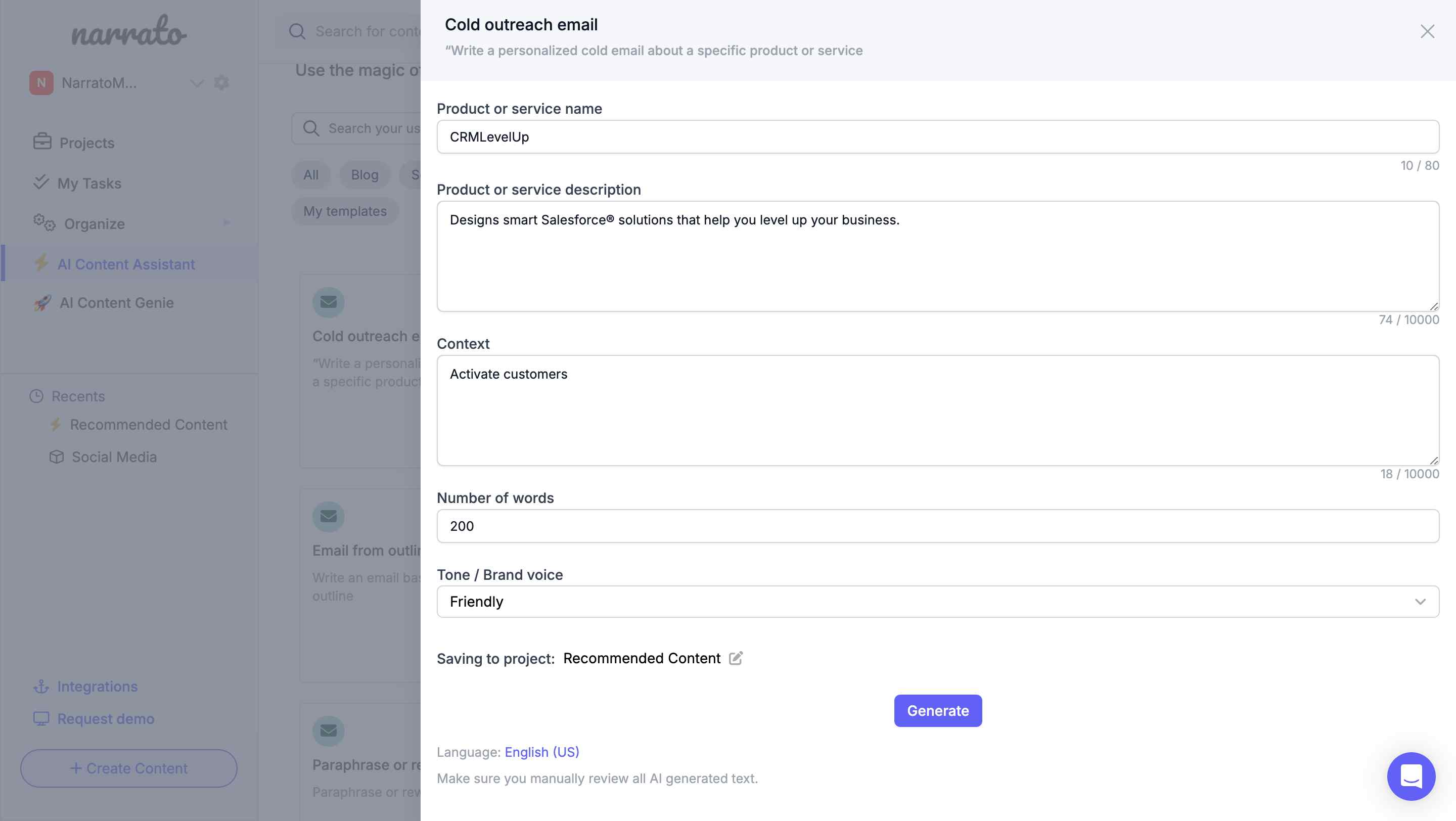Open the chat support bubble
This screenshot has width=1456, height=821.
click(1411, 776)
